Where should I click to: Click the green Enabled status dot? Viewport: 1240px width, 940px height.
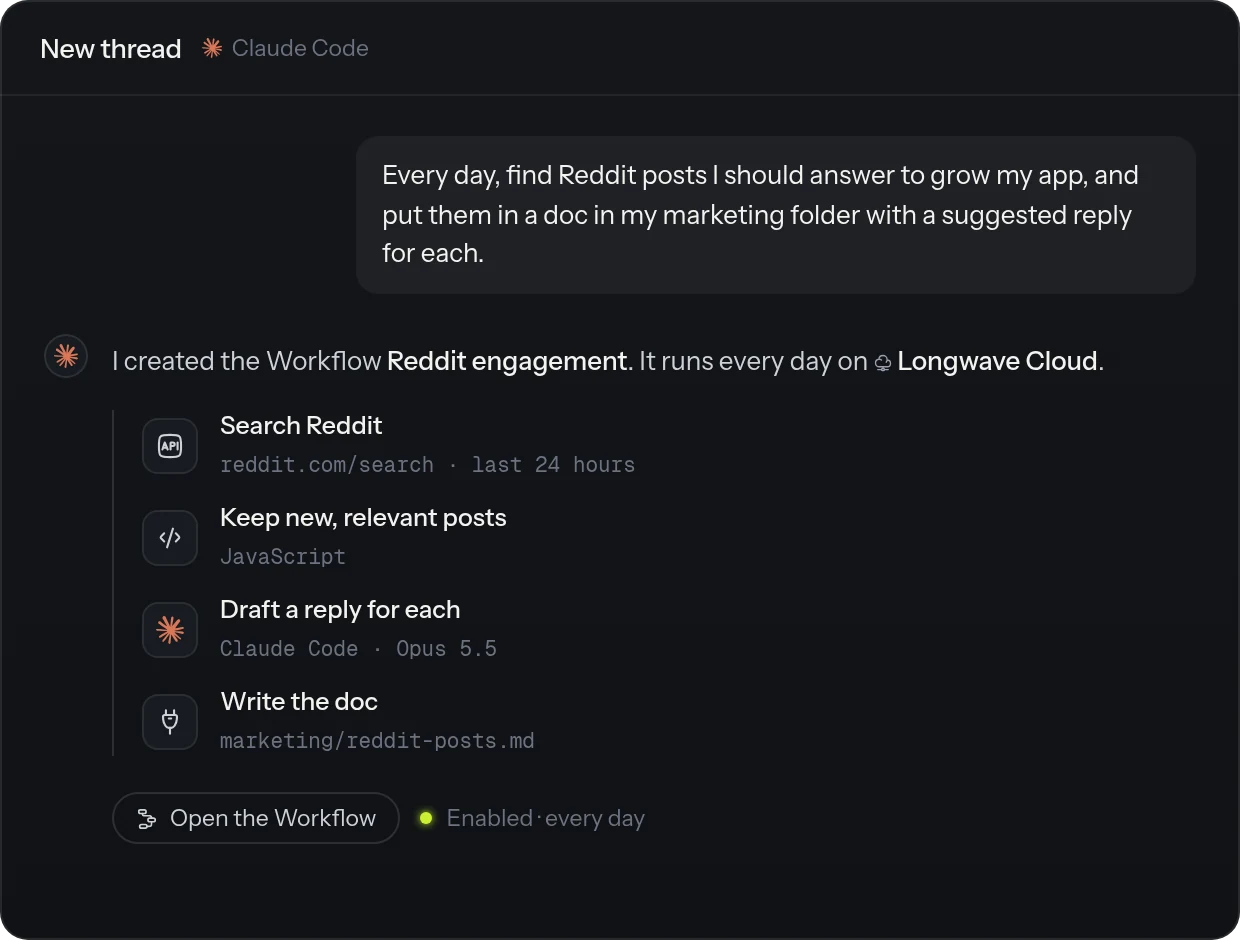point(426,818)
